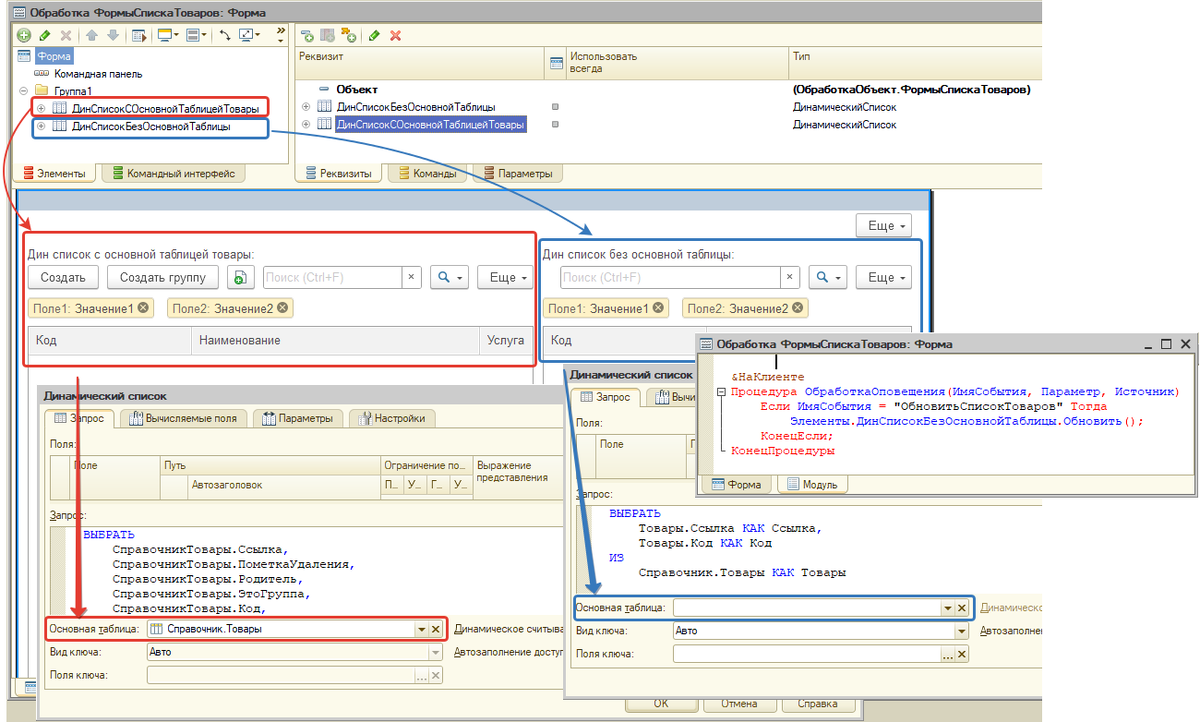Remove filter Поле1: Значение1 in left list

(x=142, y=308)
